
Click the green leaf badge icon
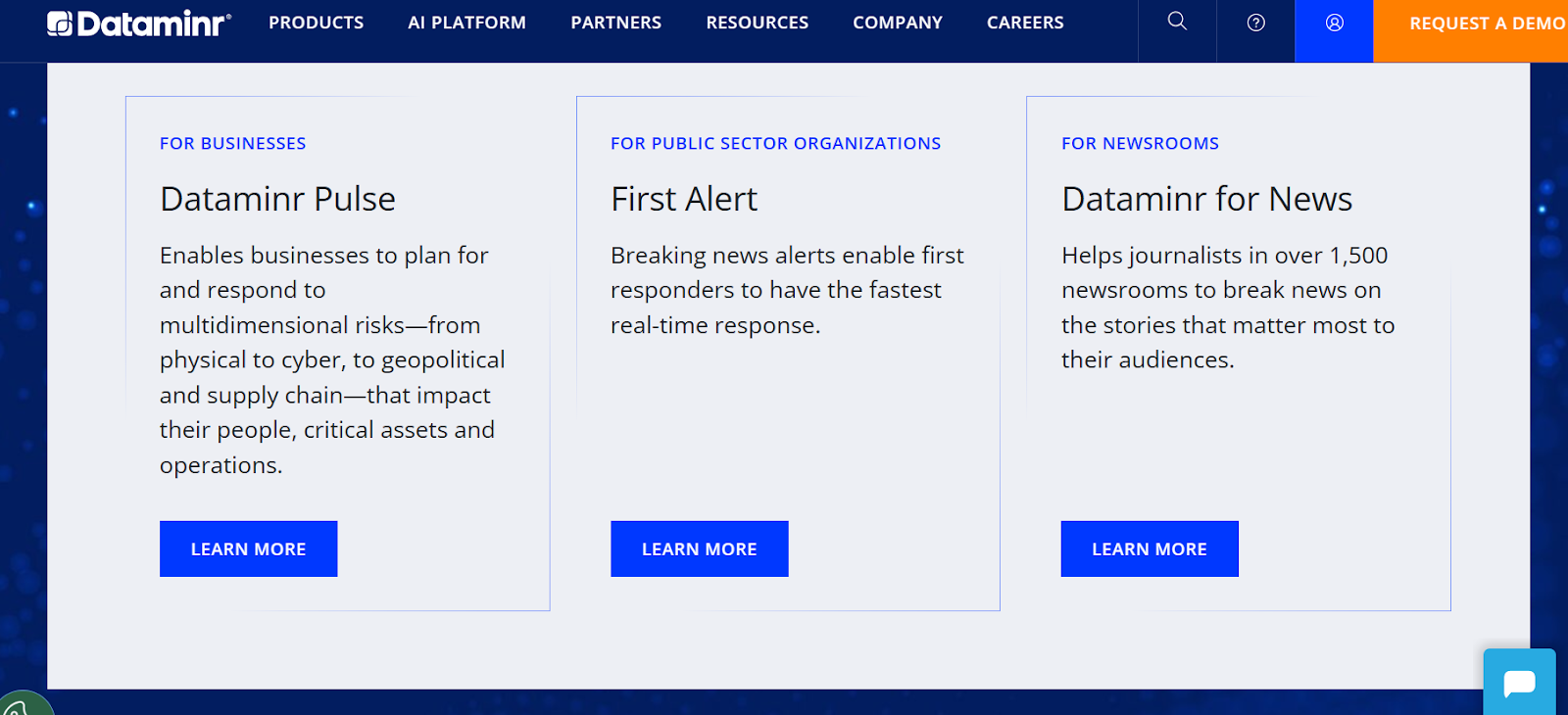[24, 703]
